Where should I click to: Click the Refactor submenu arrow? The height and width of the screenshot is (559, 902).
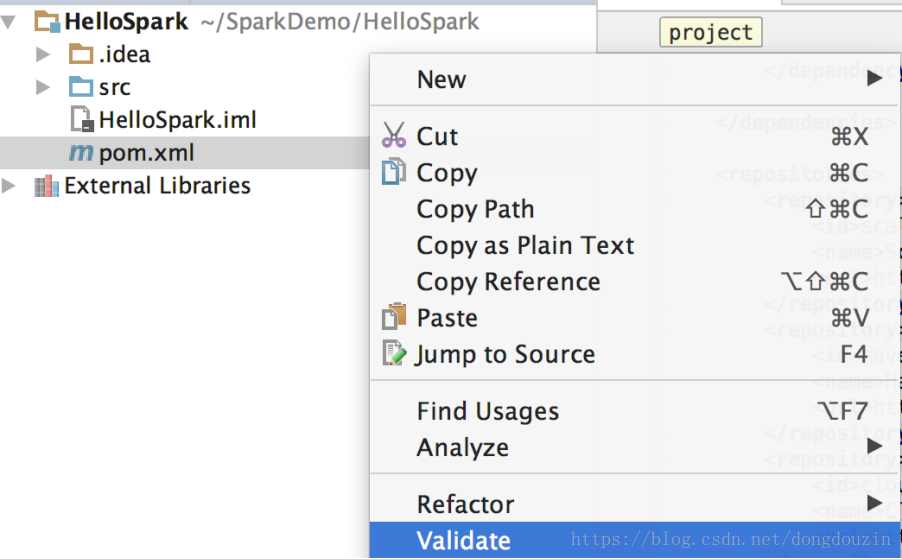click(874, 503)
